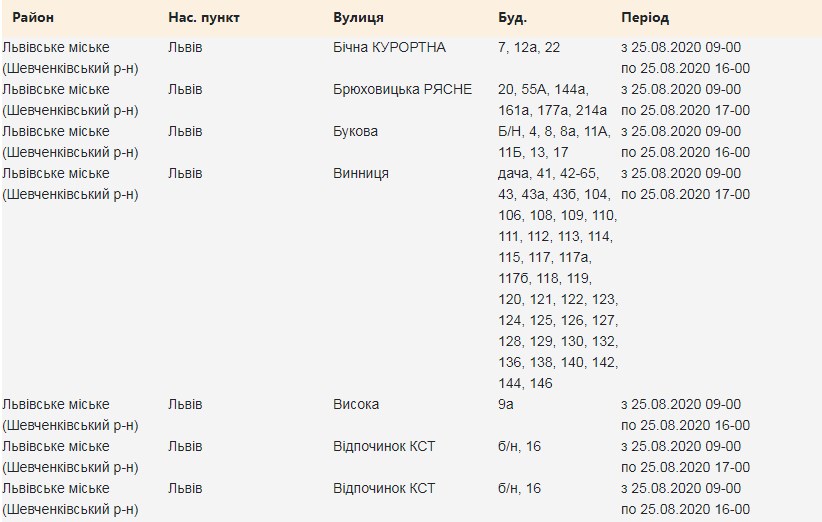This screenshot has height=522, width=822.
Task: Select the Винниця street cell
Action: pos(360,174)
